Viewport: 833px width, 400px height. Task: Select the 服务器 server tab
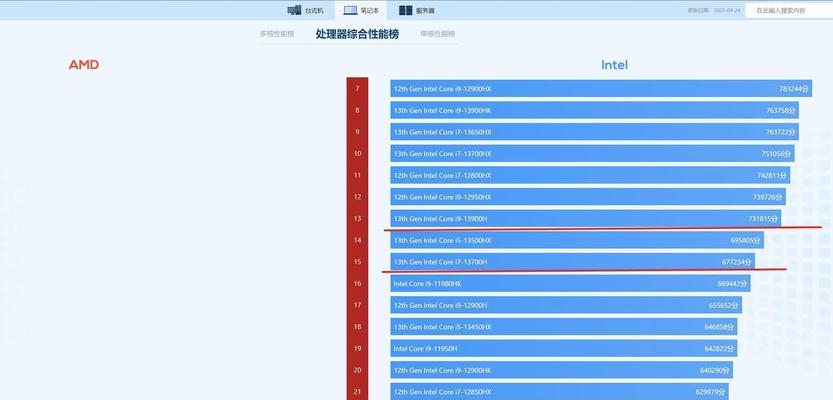pos(416,11)
